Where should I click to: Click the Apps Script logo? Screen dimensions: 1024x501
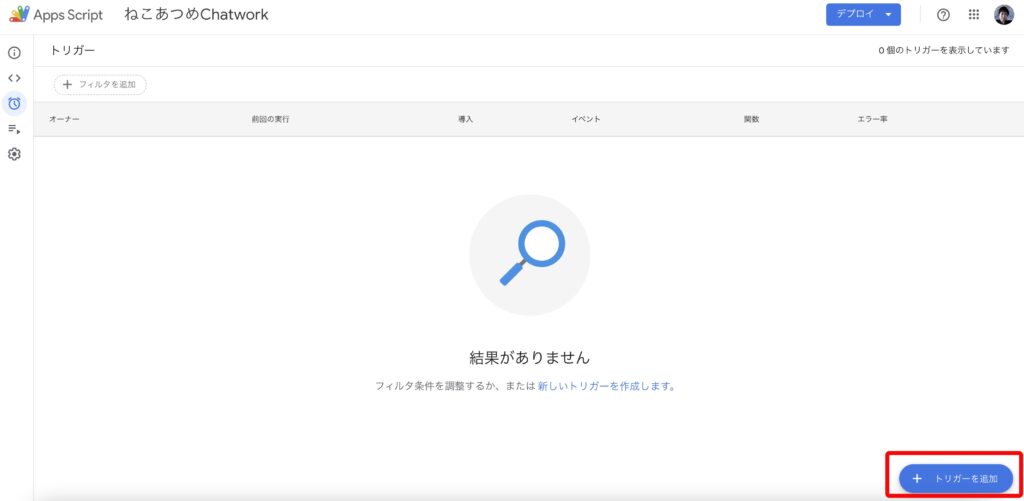(20, 14)
